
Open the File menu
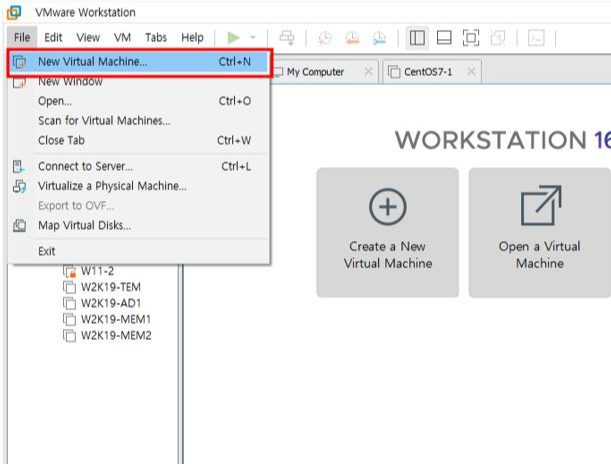pos(22,37)
